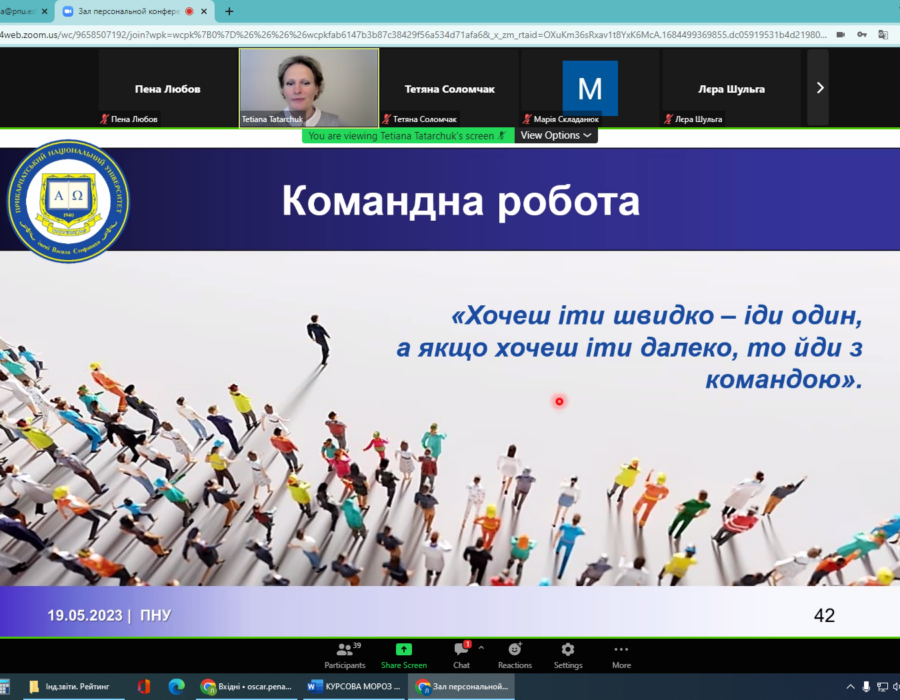The height and width of the screenshot is (700, 900).
Task: Open a new browser tab
Action: [x=229, y=11]
